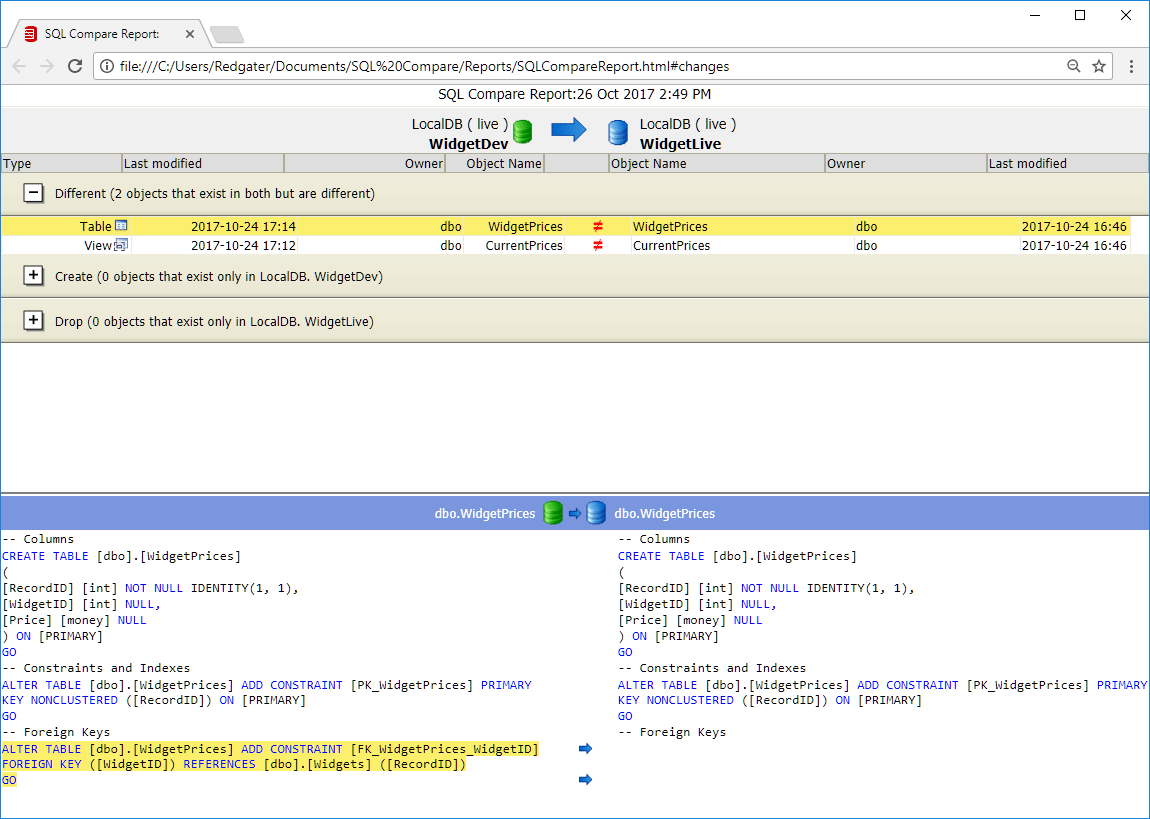This screenshot has height=819, width=1150.
Task: Click the browser forward arrow
Action: point(47,66)
